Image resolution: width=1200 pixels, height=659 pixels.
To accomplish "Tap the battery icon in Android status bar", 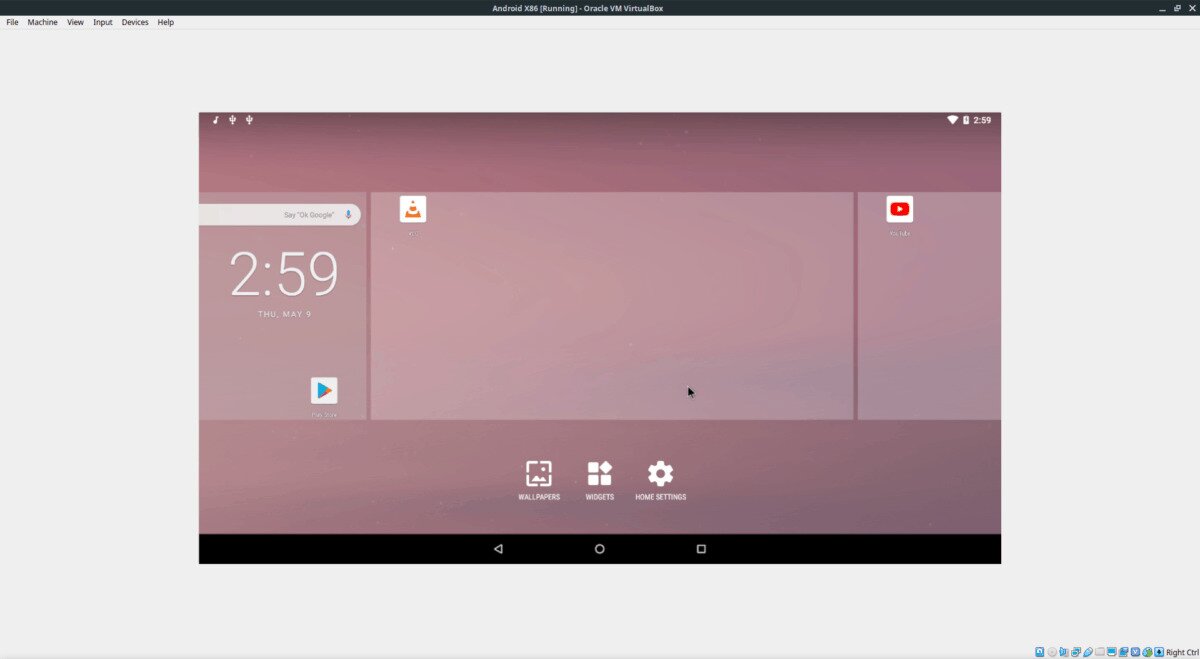I will (x=966, y=120).
